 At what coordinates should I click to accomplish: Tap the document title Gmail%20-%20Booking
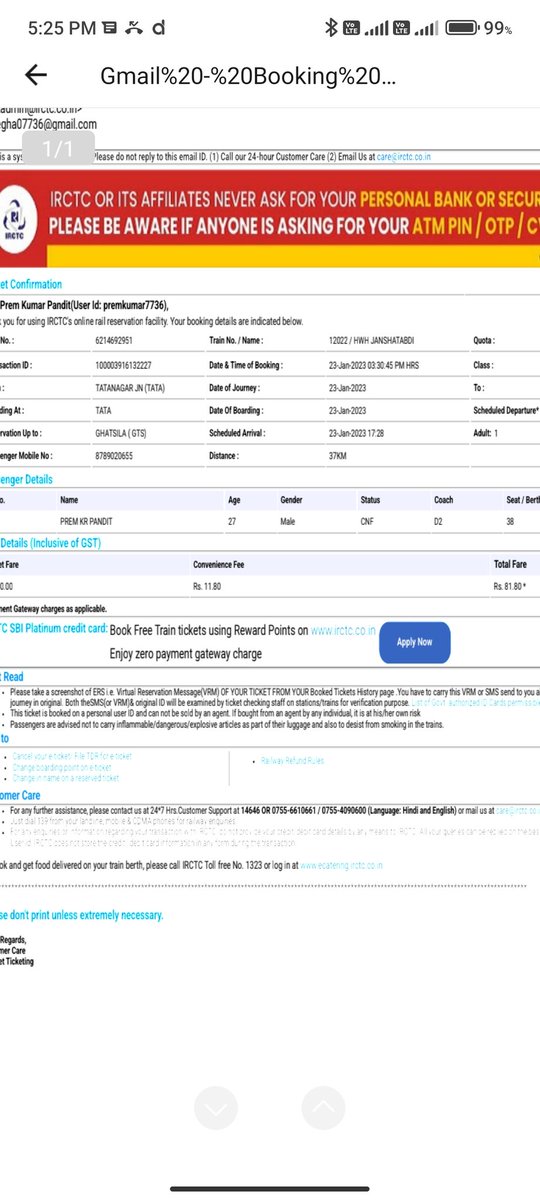point(248,76)
